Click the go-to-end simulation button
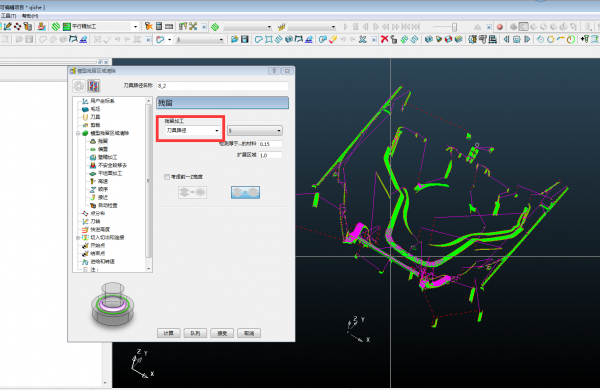 [x=416, y=27]
